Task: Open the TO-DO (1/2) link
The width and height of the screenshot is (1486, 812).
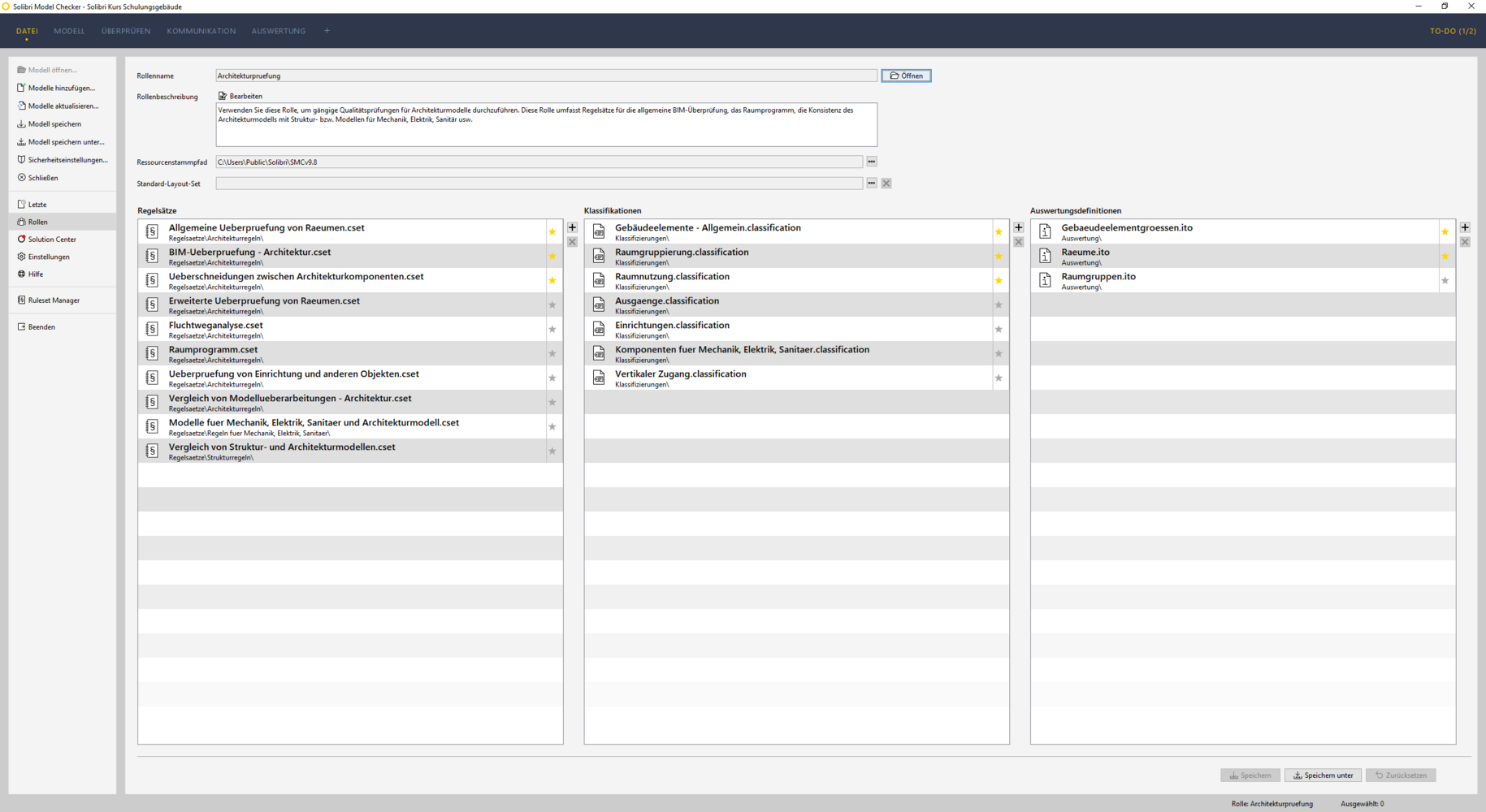Action: 1453,31
